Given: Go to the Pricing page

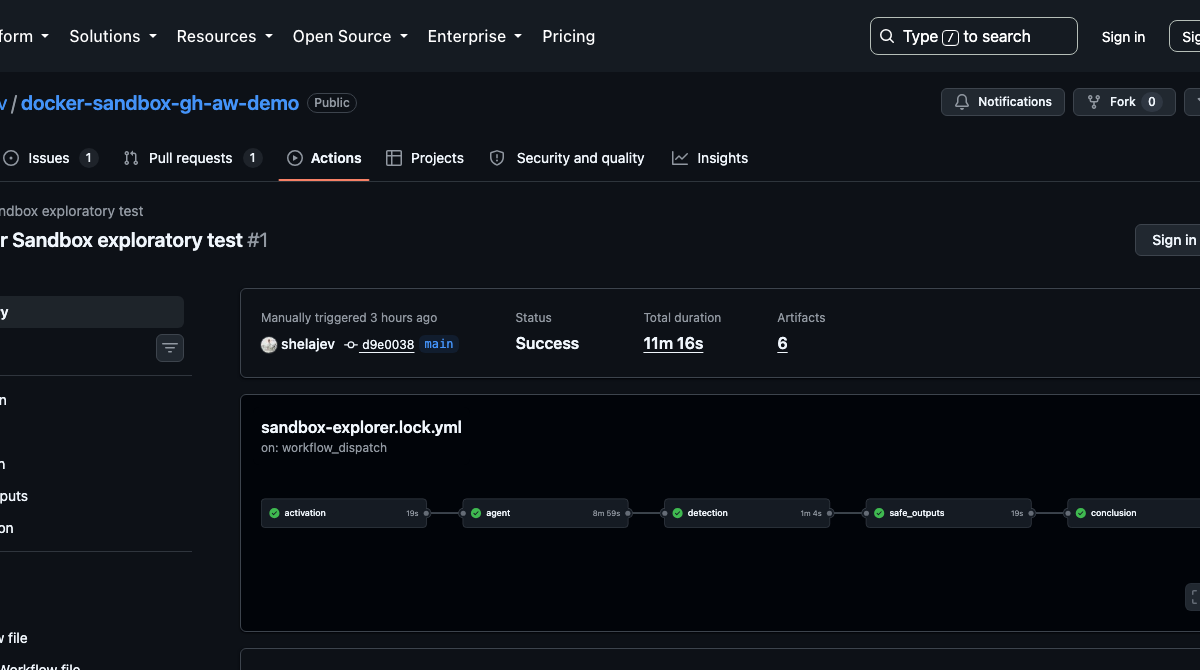Looking at the screenshot, I should 568,36.
